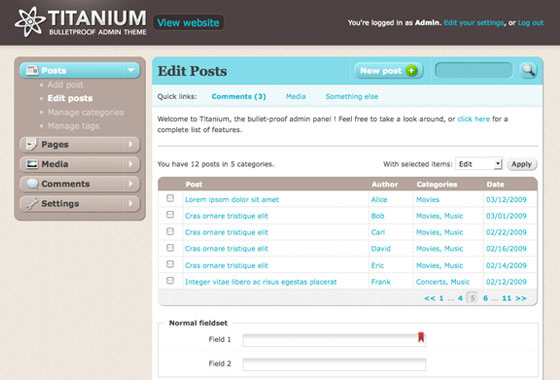The image size is (560, 380).
Task: Go to page 4 in pagination
Action: 460,298
